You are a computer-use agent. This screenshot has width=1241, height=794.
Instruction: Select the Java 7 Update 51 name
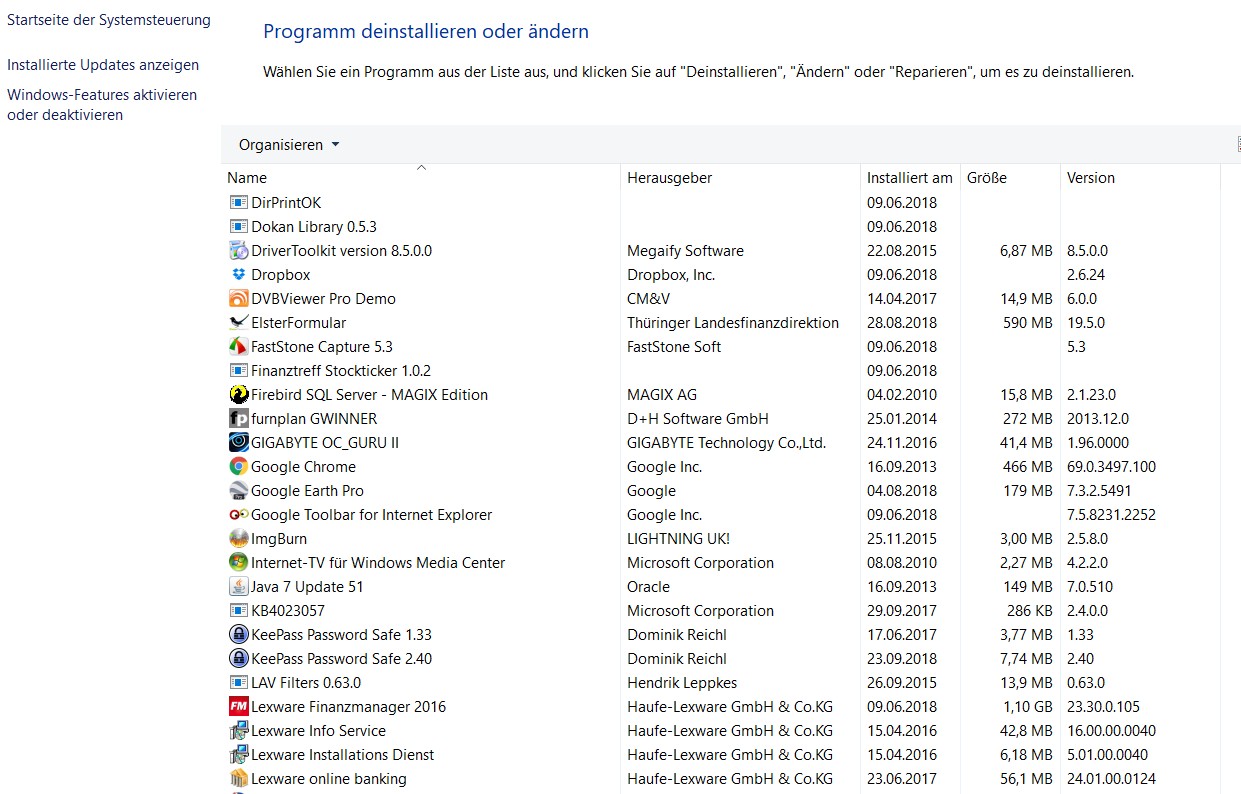(x=307, y=587)
